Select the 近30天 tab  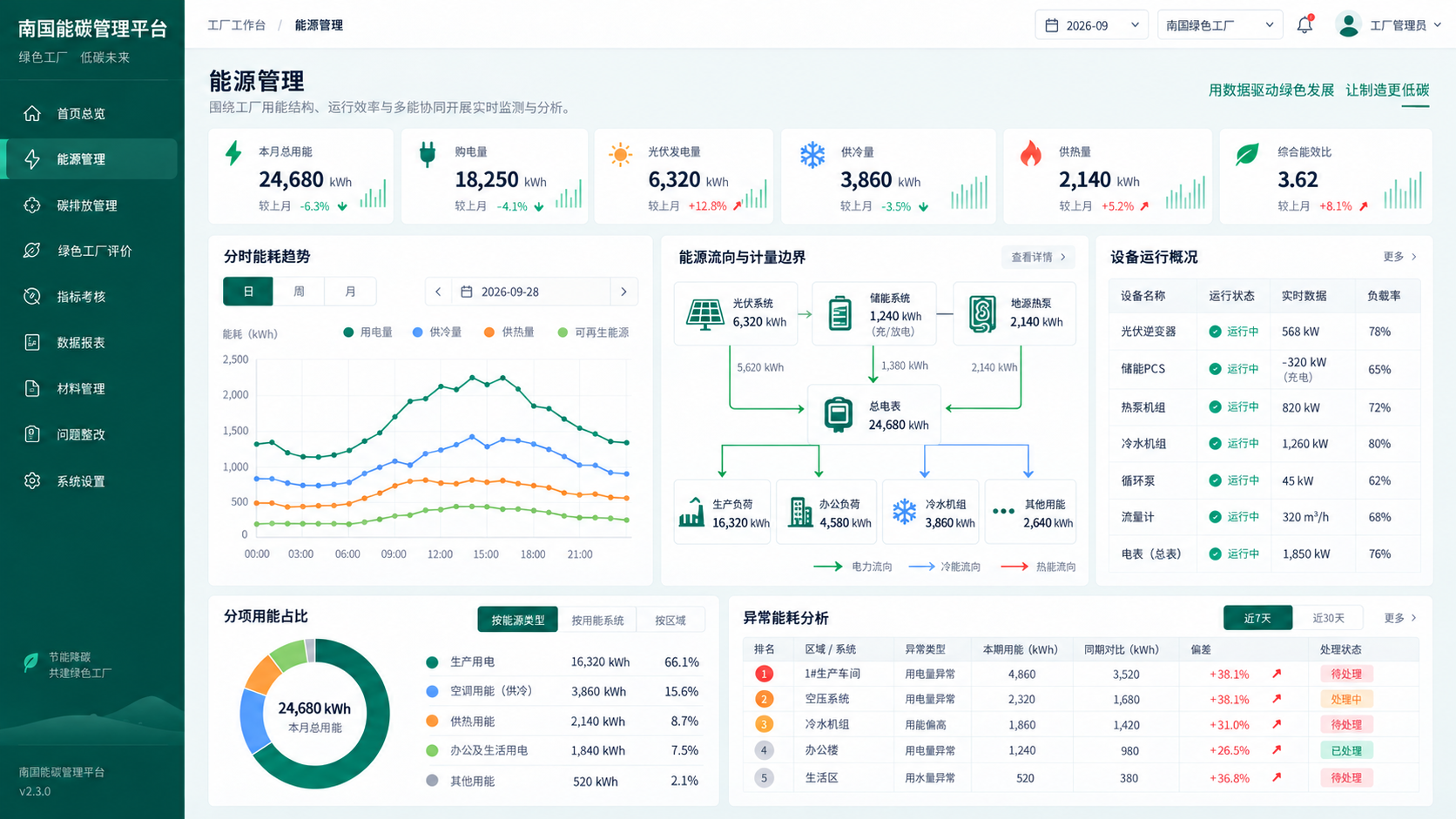pyautogui.click(x=1328, y=618)
